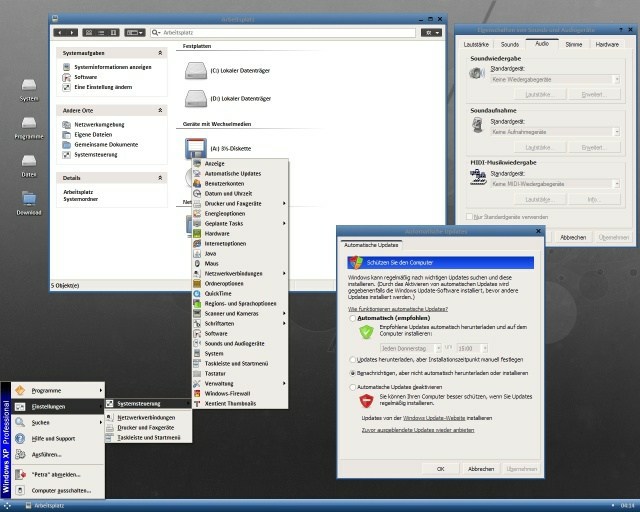Open the view options dropdown in explorer toolbar
The image size is (640, 512).
tap(135, 33)
